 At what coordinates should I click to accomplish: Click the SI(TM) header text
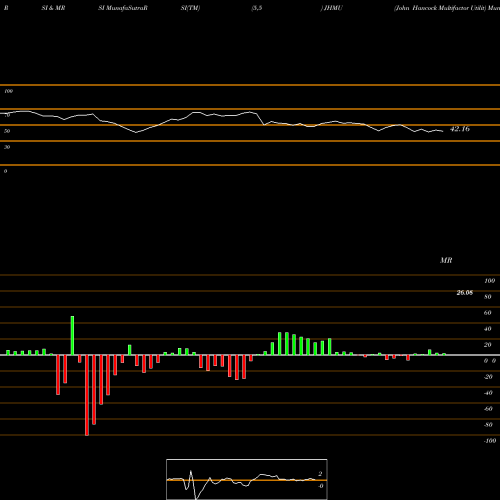190,8
